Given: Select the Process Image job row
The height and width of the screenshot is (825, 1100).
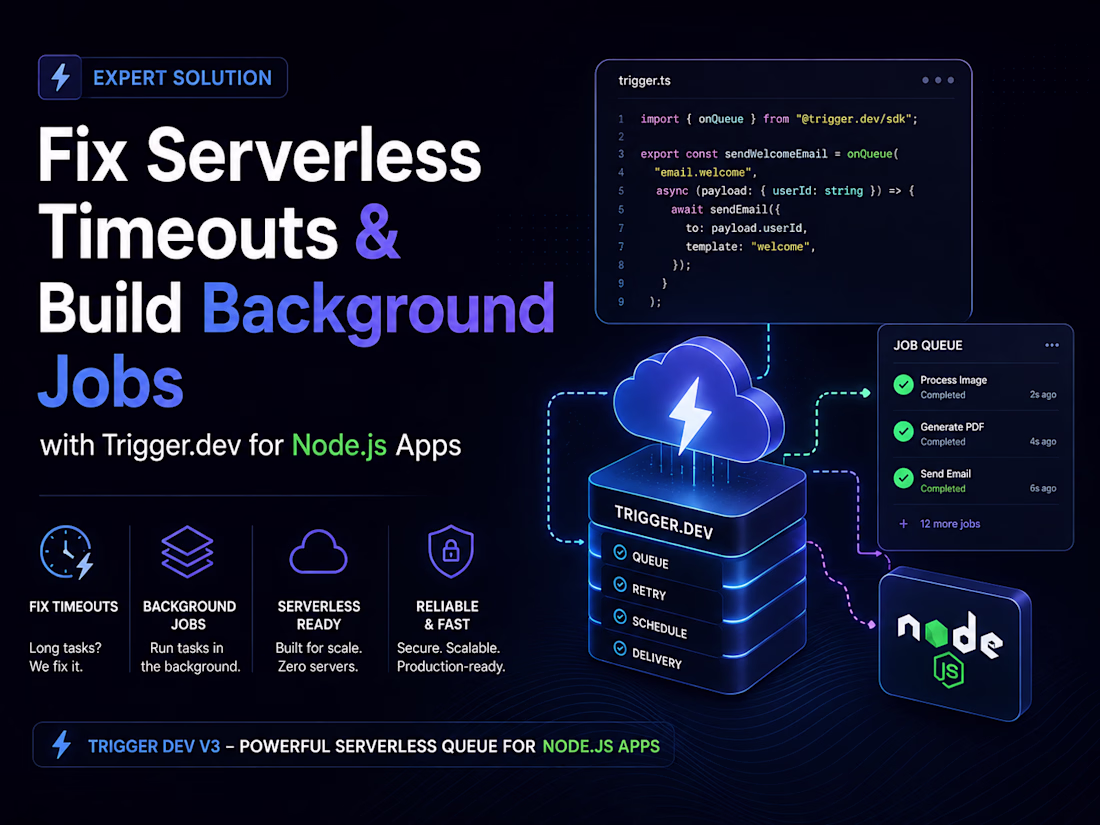Looking at the screenshot, I should [x=975, y=387].
